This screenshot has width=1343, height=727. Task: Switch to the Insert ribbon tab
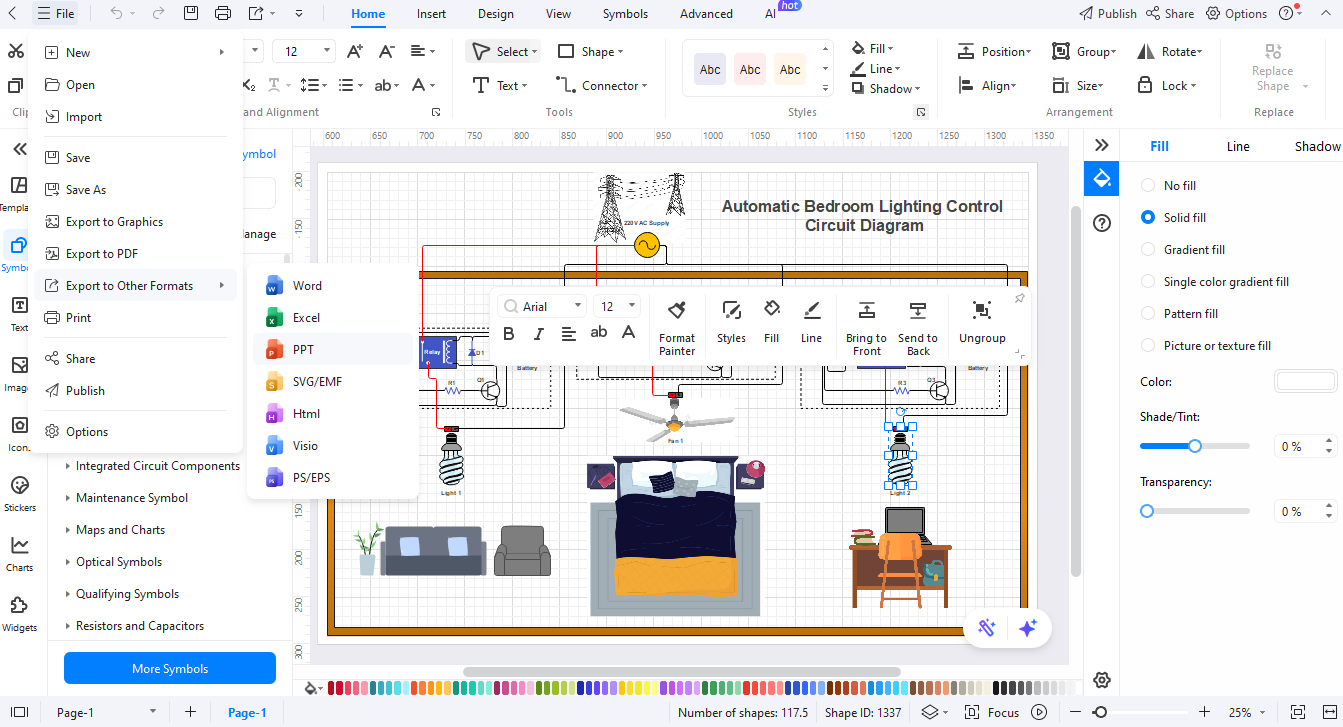tap(432, 14)
